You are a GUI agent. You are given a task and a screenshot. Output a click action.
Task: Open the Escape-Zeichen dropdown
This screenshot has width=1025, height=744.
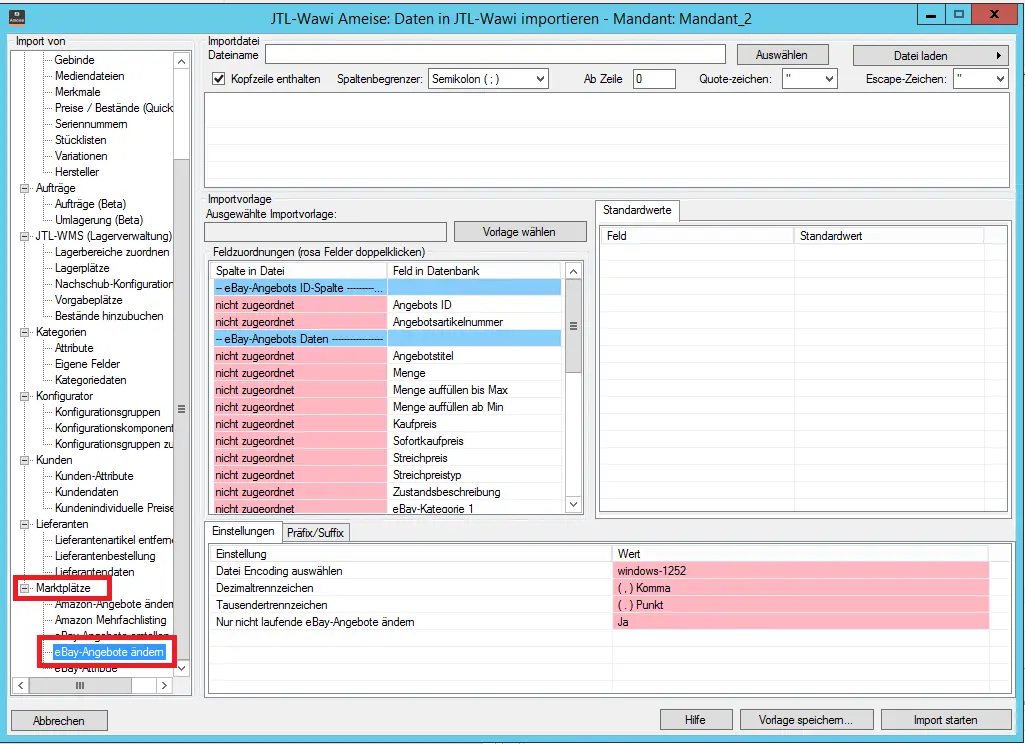point(981,79)
